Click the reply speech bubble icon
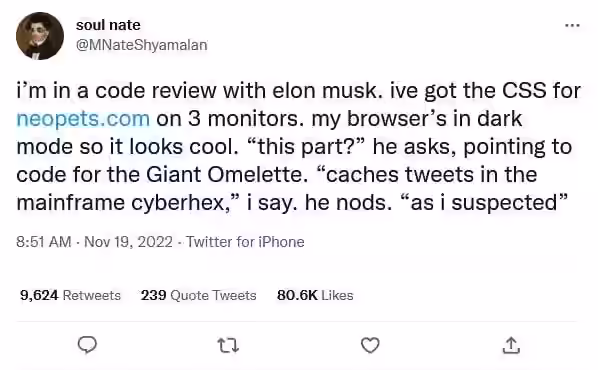Screen dimensions: 598x370 87,345
